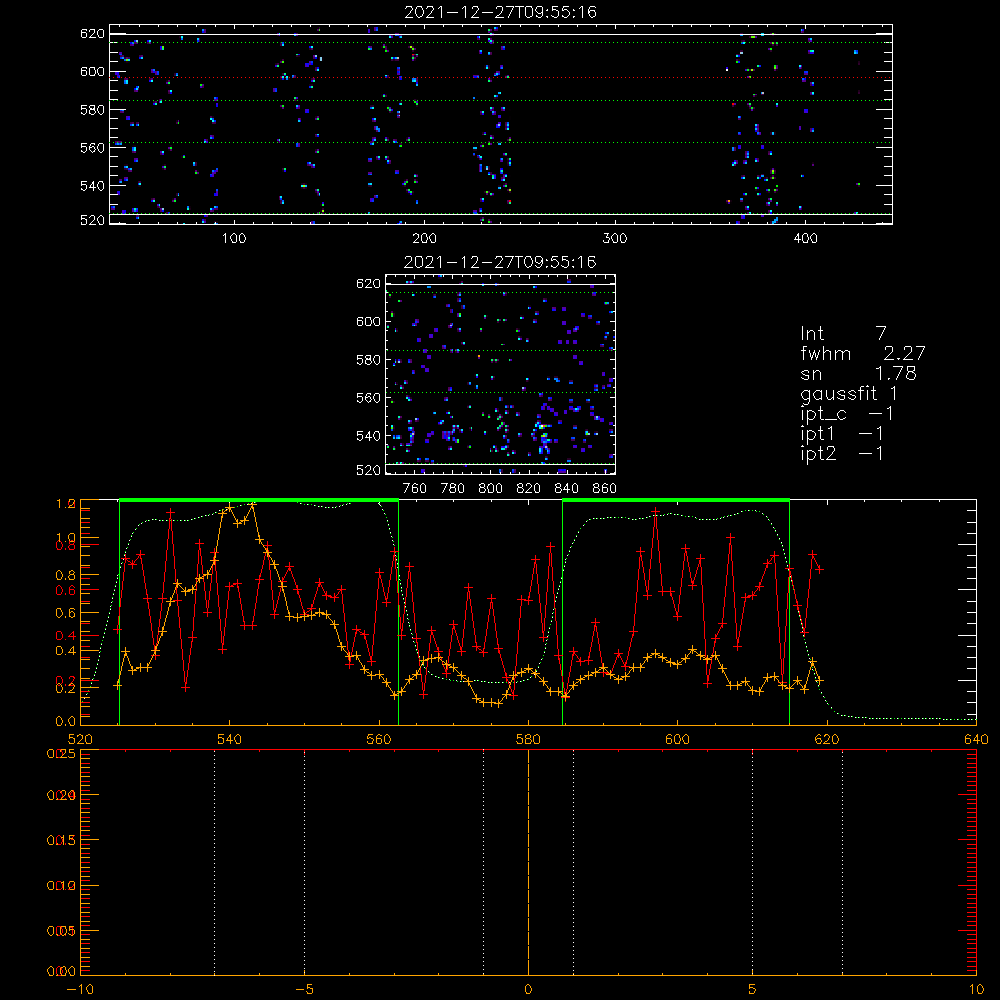
Task: Click x-axis label 300 on top plot
Action: pyautogui.click(x=615, y=239)
